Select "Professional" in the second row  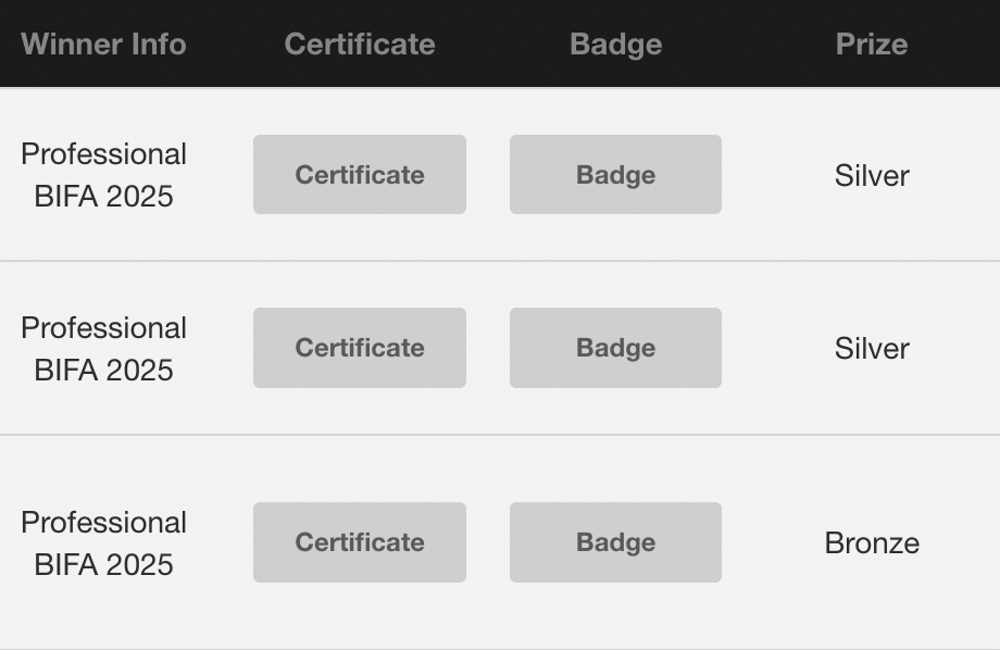[104, 328]
